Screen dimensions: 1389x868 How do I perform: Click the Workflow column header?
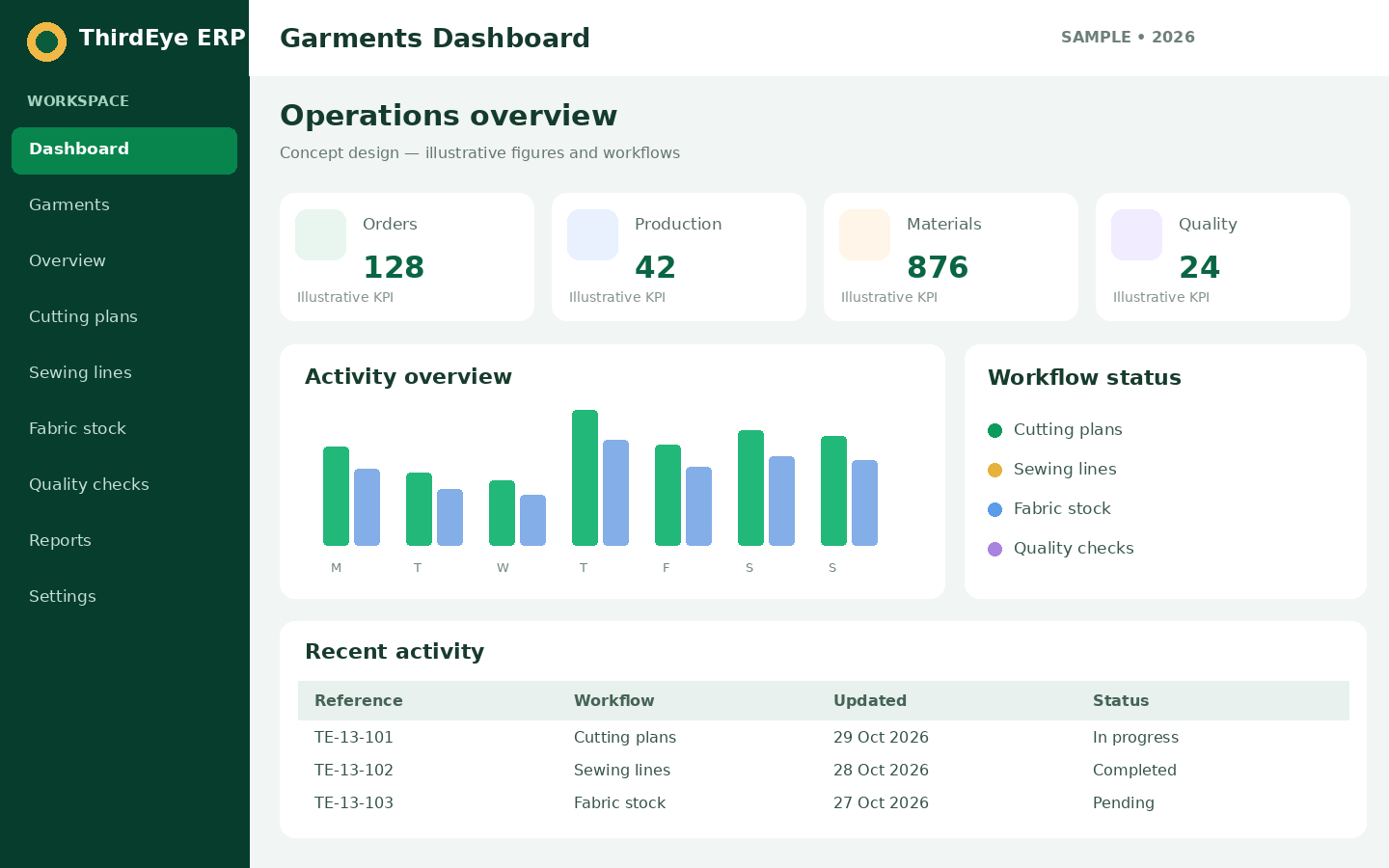pyautogui.click(x=613, y=701)
